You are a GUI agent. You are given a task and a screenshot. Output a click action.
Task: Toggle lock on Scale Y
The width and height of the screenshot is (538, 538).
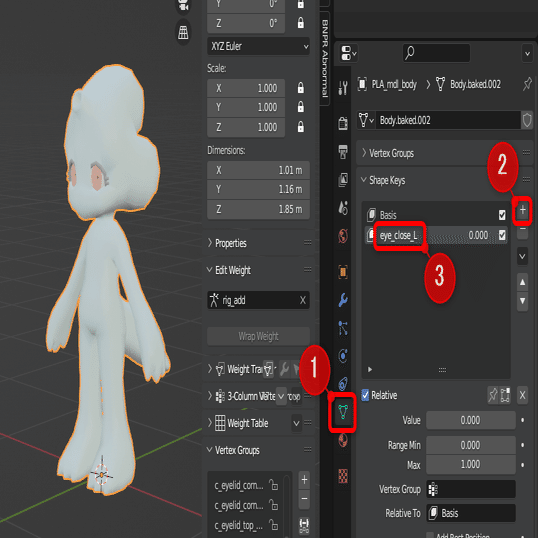pos(301,107)
